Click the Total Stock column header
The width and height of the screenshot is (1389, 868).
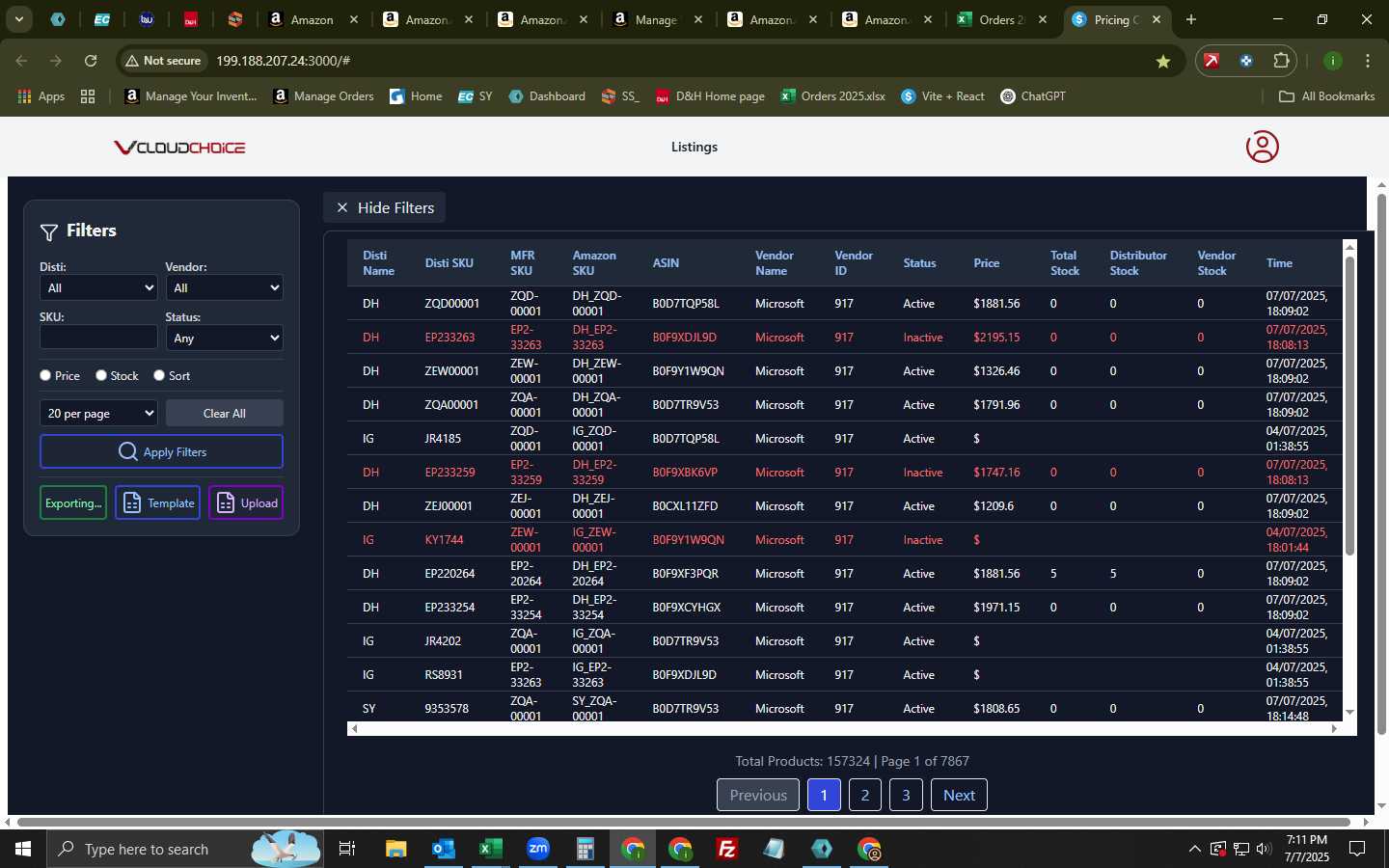(x=1065, y=263)
